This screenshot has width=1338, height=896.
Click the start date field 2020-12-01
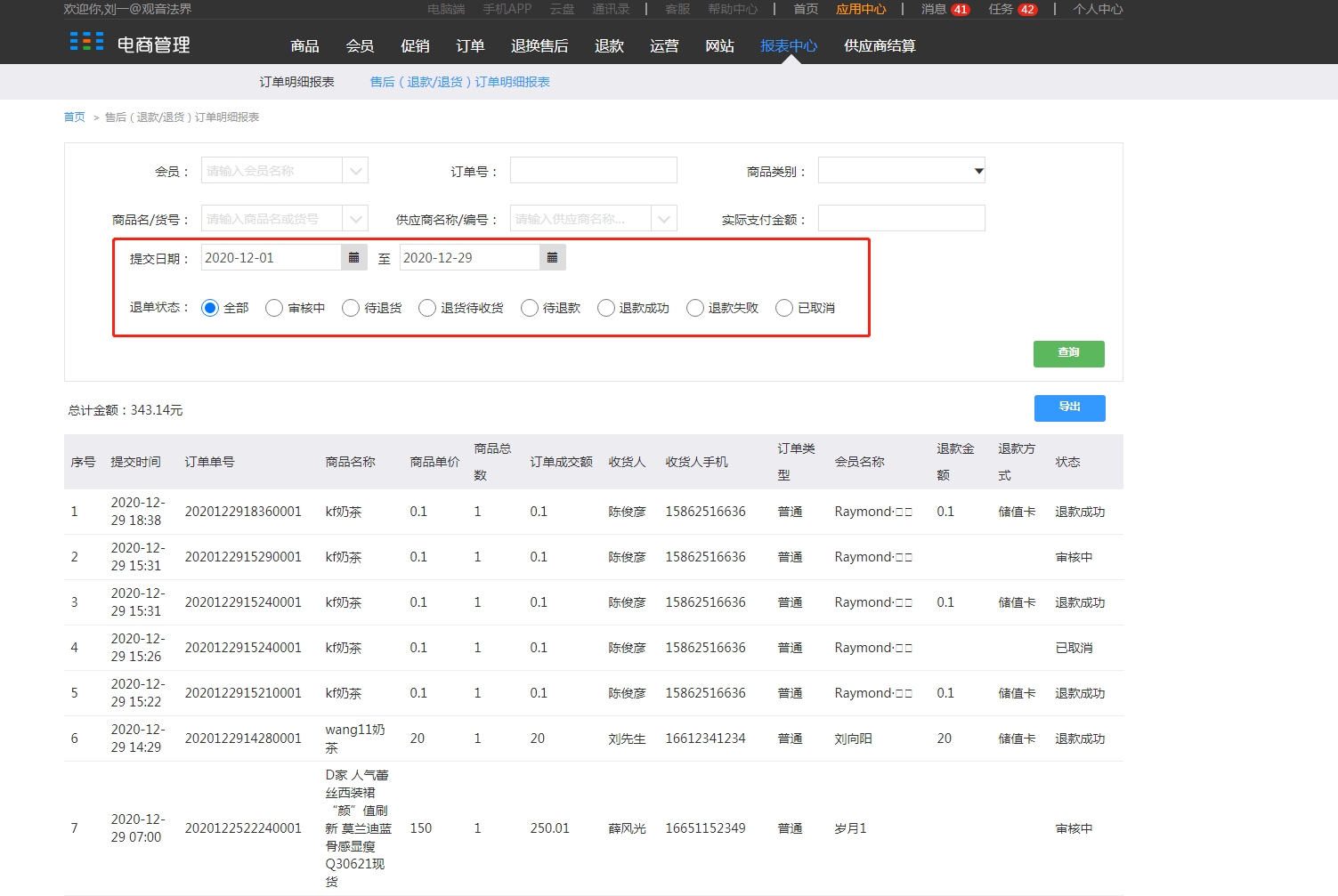point(272,257)
